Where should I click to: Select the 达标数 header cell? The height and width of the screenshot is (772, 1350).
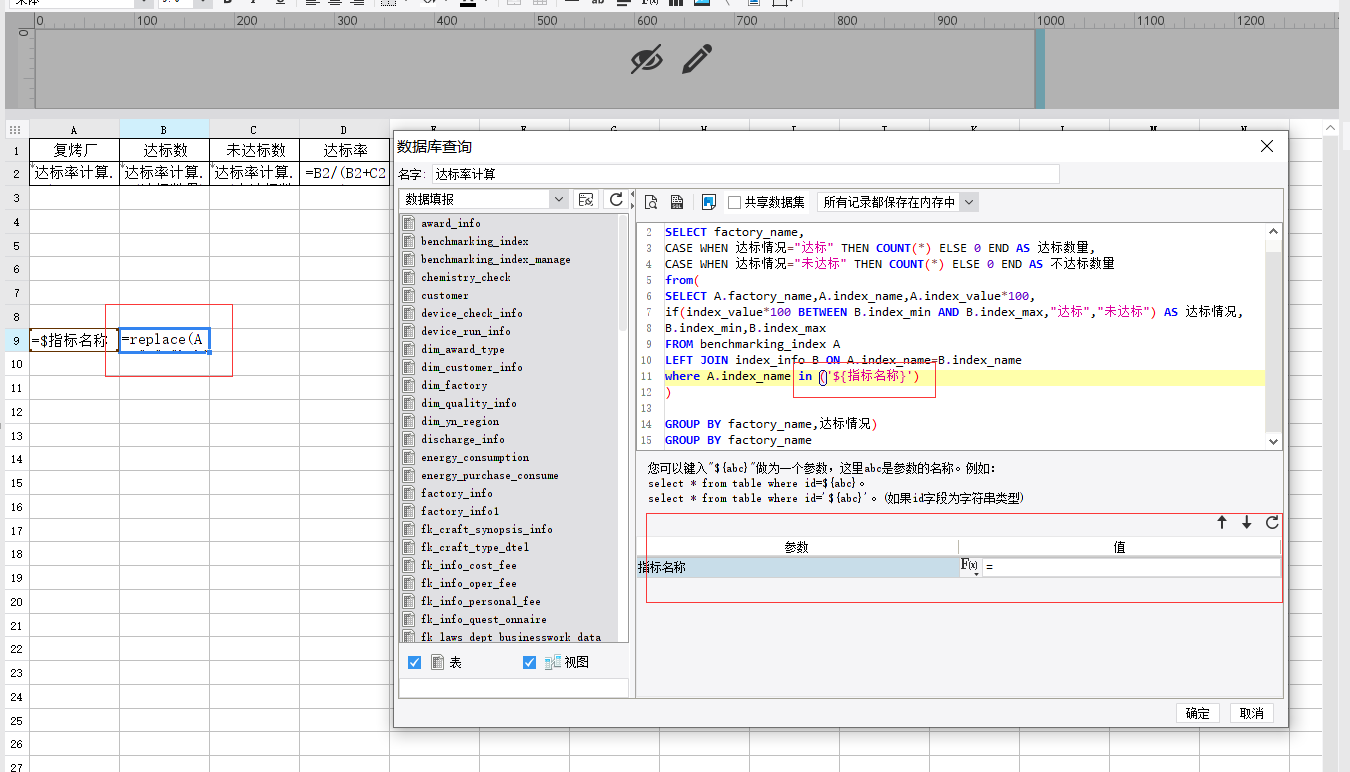pyautogui.click(x=164, y=150)
